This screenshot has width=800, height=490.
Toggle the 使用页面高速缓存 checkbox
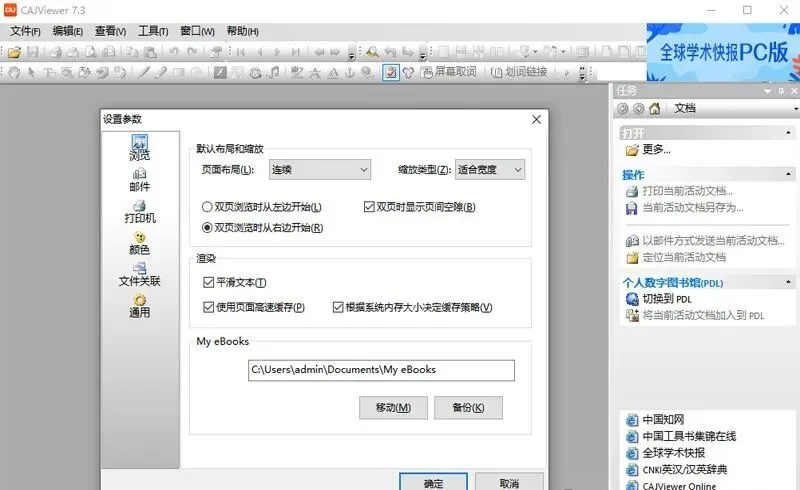click(x=254, y=307)
